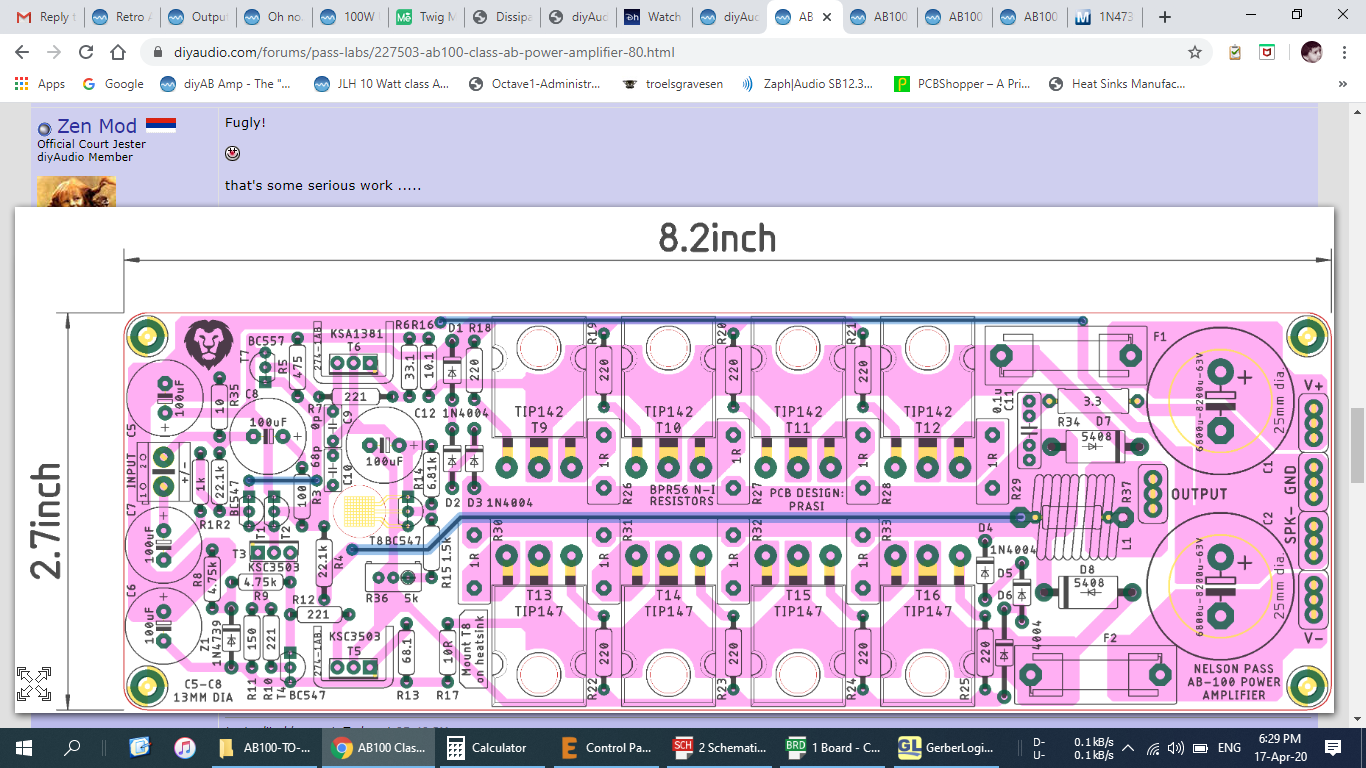
Task: Switch to the Dissipa tab
Action: [501, 17]
